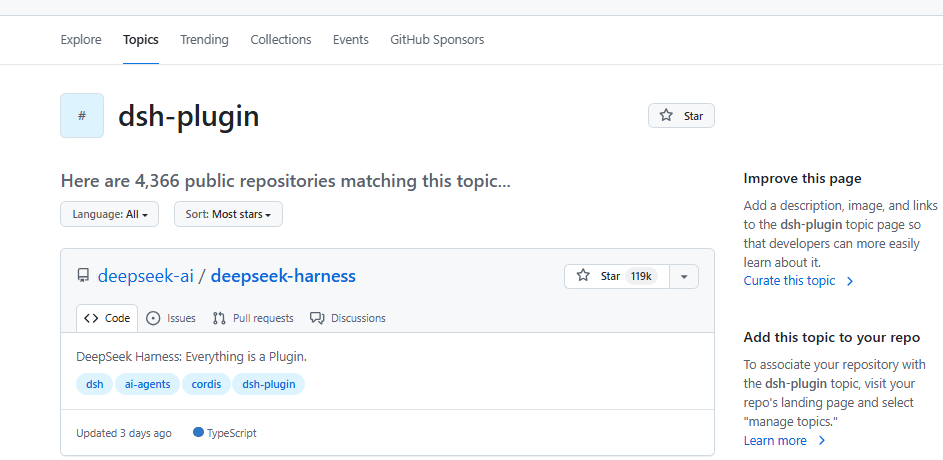The width and height of the screenshot is (943, 460).
Task: Select the Topics navigation tab
Action: [x=141, y=40]
